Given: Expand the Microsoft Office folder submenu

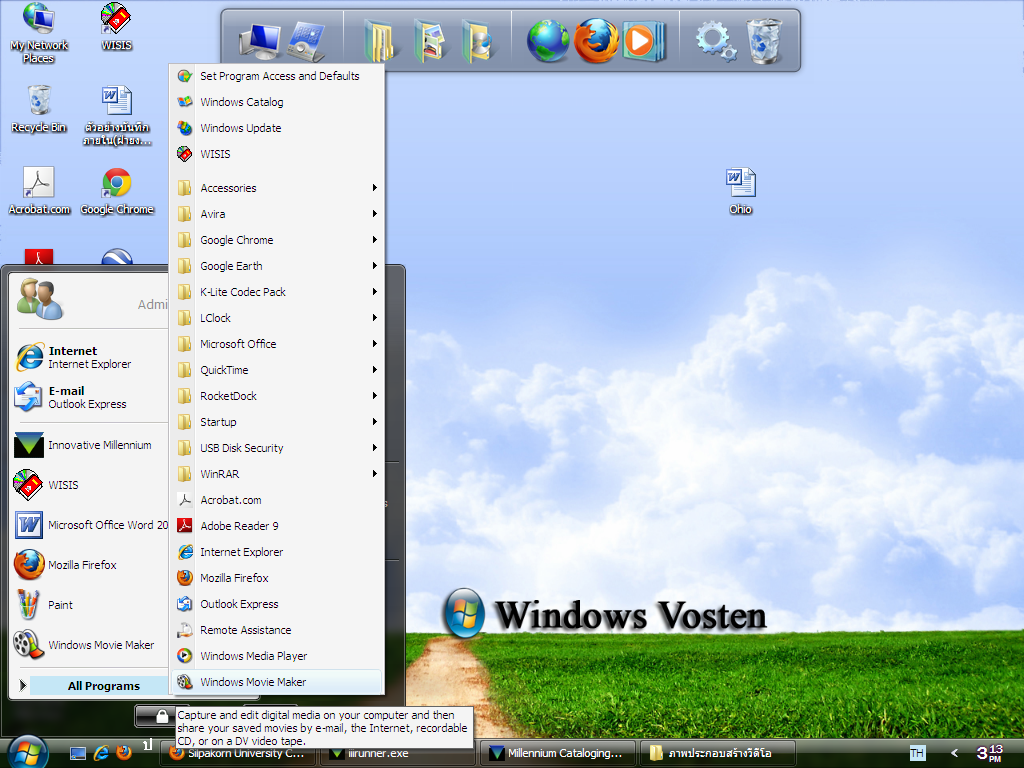Looking at the screenshot, I should point(277,344).
